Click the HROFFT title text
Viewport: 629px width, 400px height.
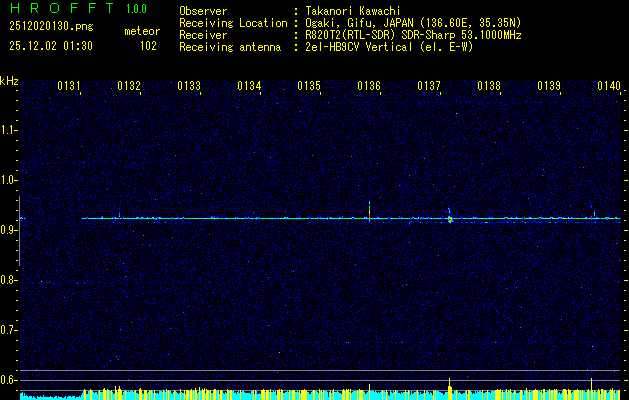tap(62, 8)
